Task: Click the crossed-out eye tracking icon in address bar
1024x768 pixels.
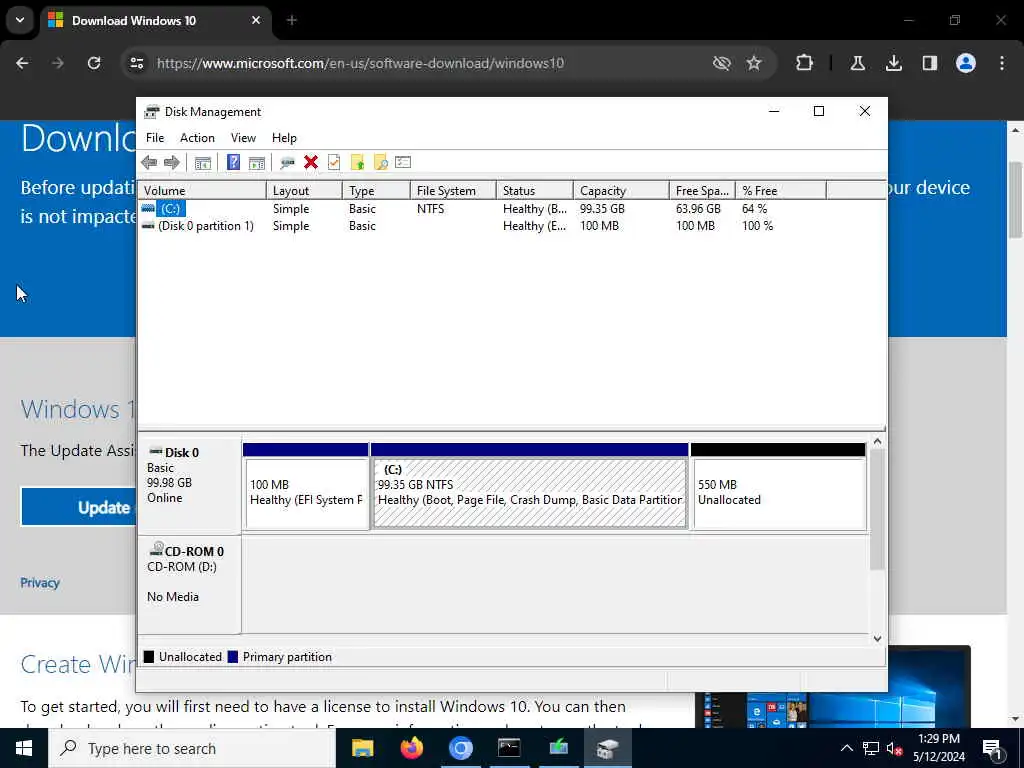Action: click(722, 63)
